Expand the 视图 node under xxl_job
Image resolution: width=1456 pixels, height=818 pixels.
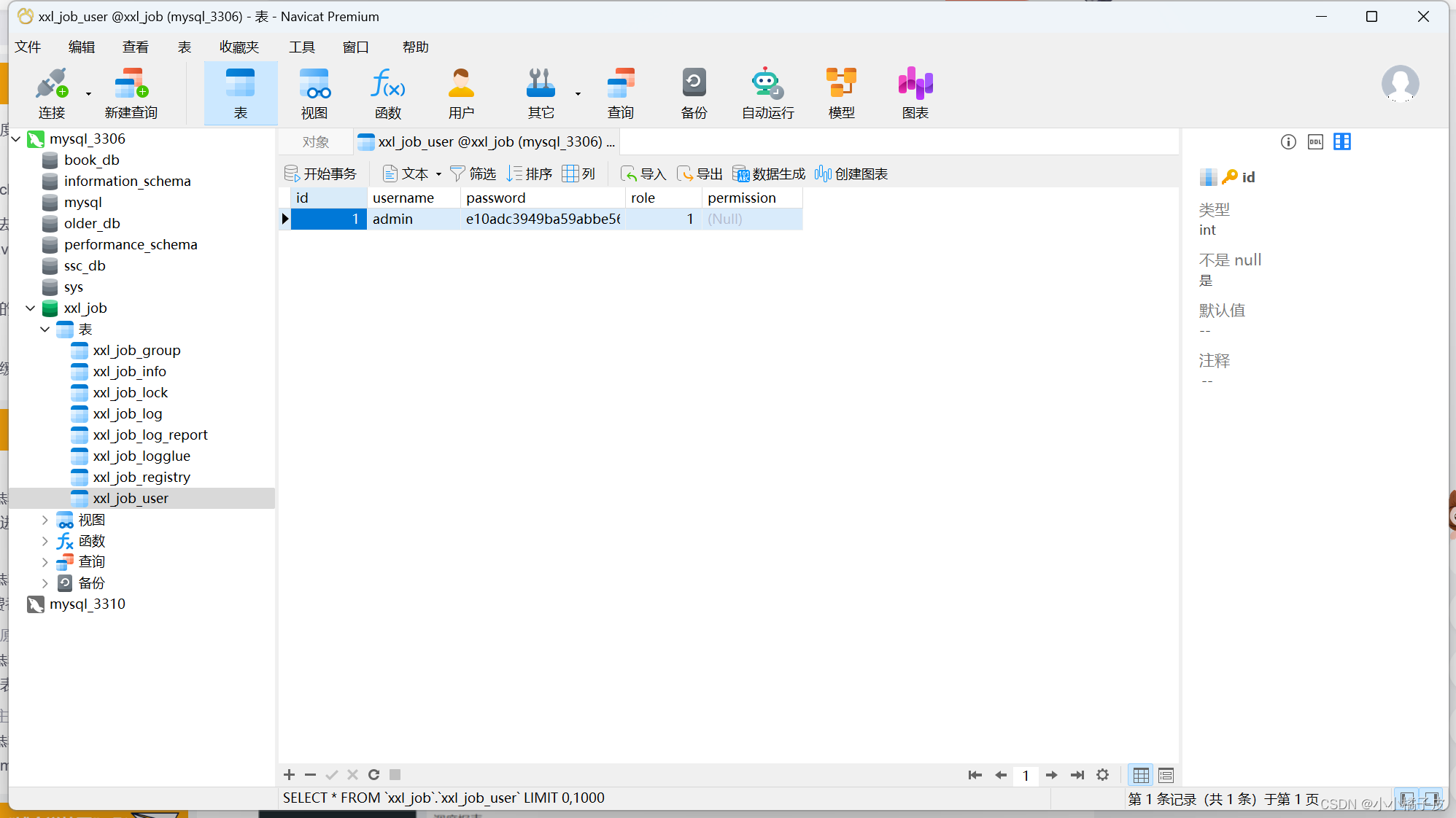(44, 519)
